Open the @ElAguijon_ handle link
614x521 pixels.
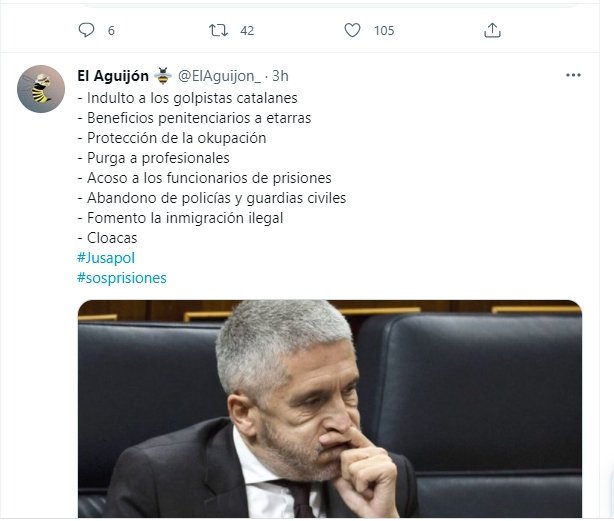(x=219, y=76)
